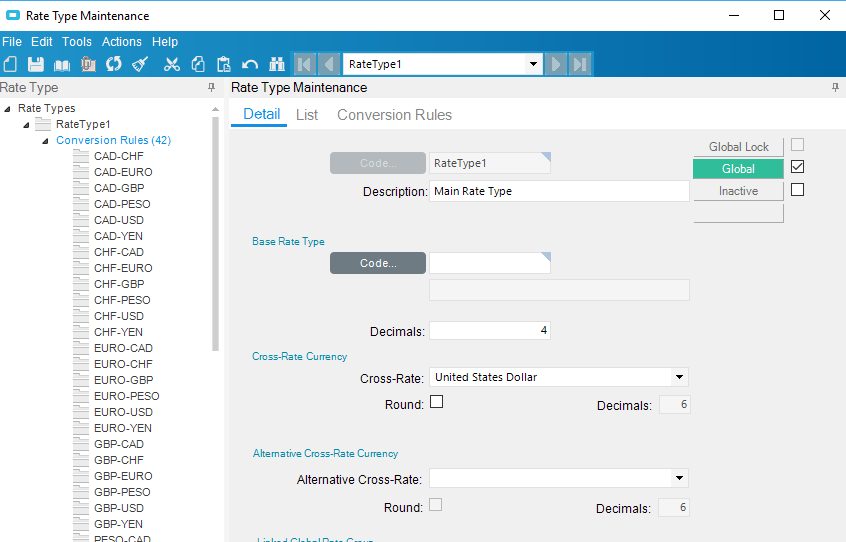Go to the next record
846x542 pixels.
556,64
